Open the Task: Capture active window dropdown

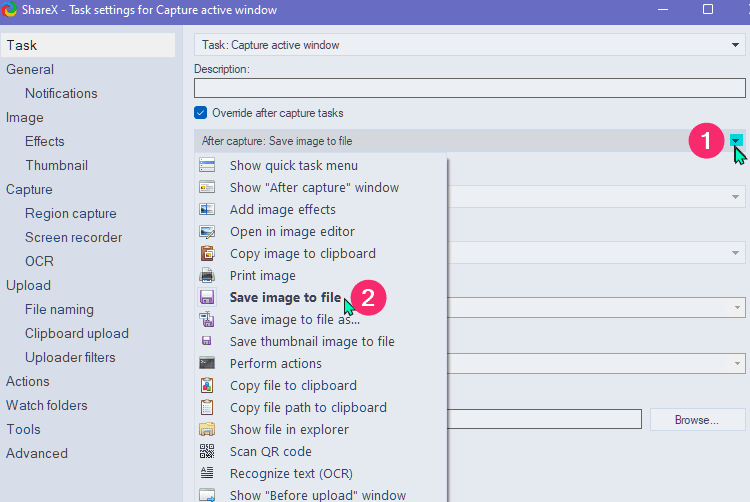click(470, 45)
